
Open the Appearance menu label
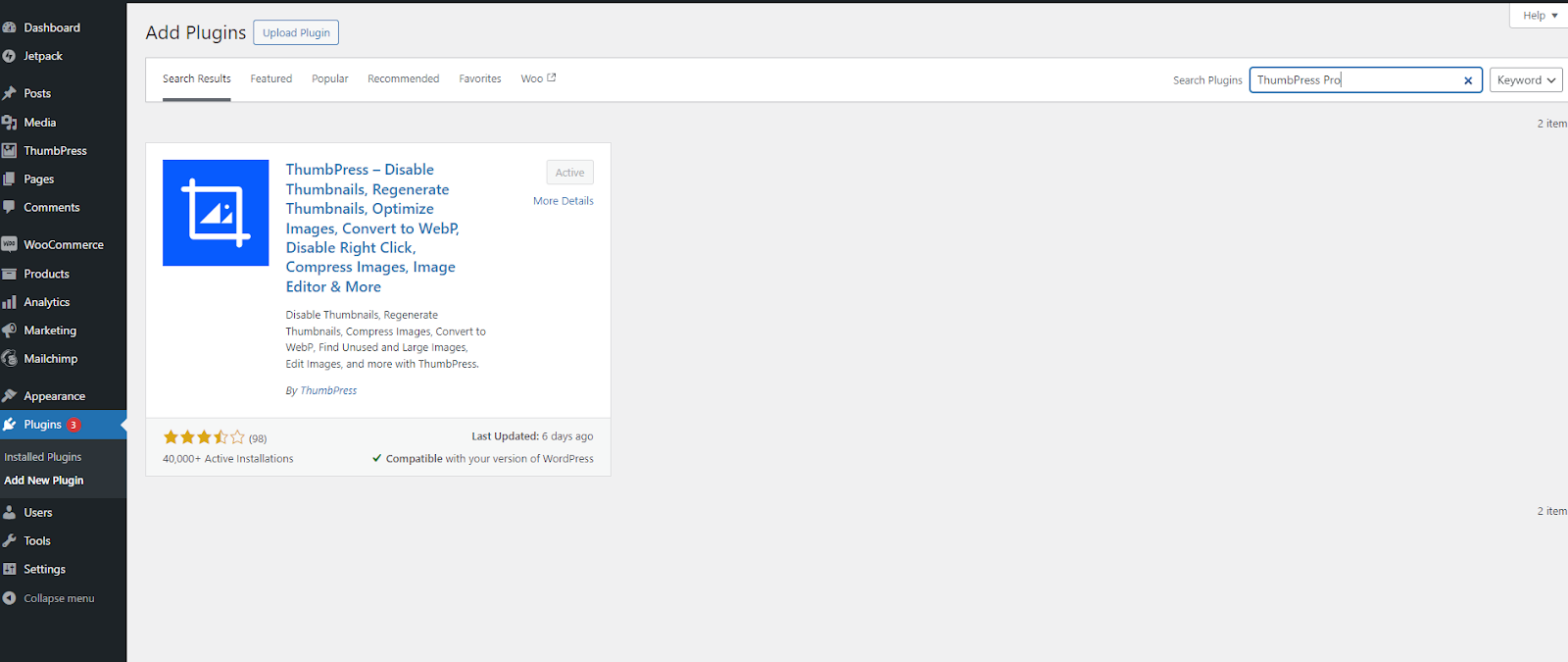[55, 396]
